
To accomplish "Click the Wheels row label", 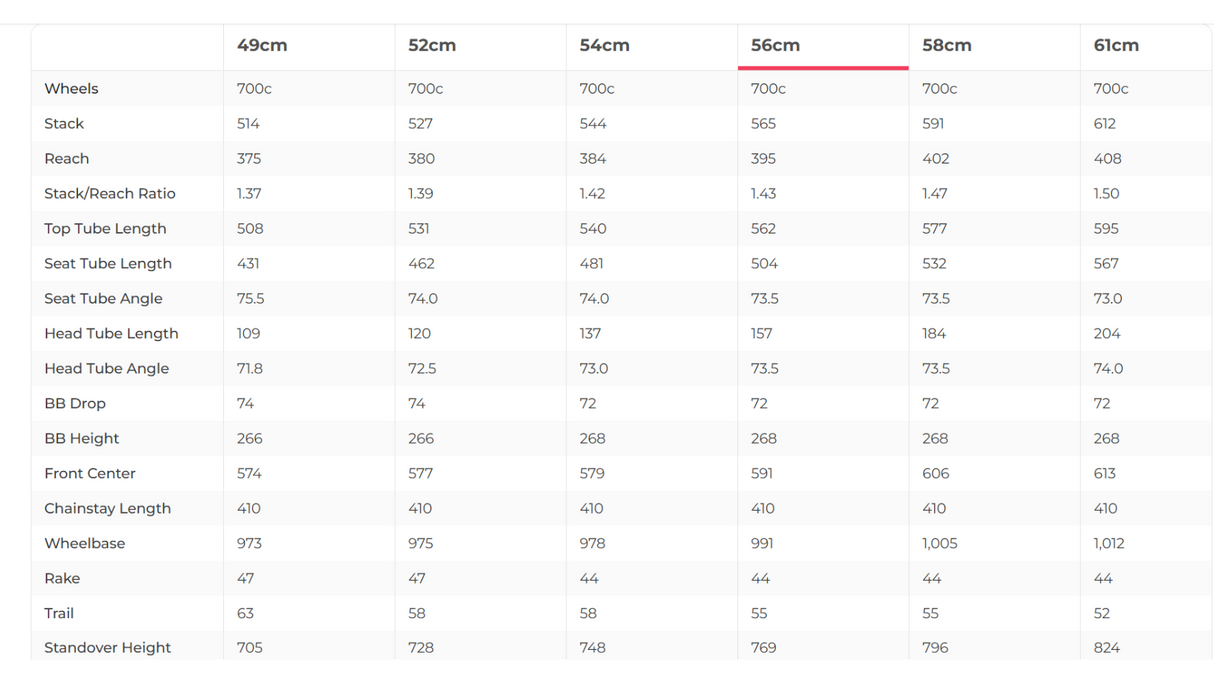I will [x=71, y=89].
